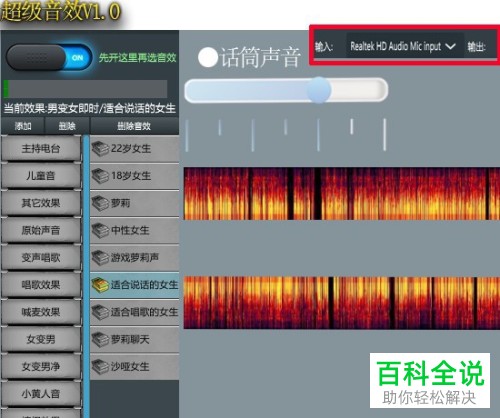Open the 女变男净 category
500x418 pixels.
[x=41, y=367]
